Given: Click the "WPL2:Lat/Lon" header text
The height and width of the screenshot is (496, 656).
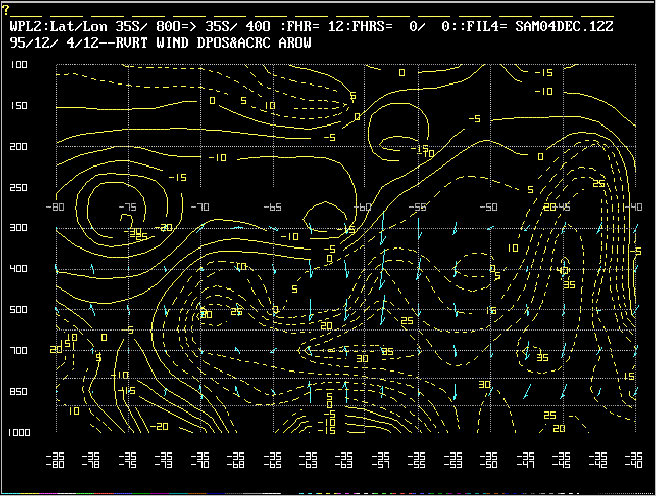Looking at the screenshot, I should 59,26.
